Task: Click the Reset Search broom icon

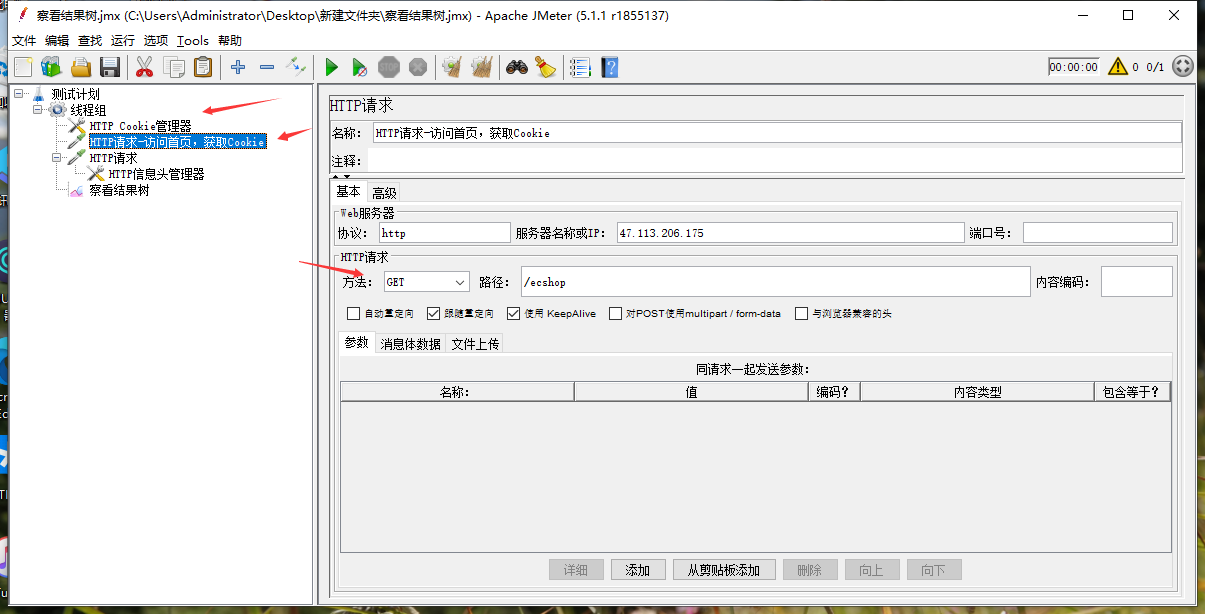Action: 545,67
